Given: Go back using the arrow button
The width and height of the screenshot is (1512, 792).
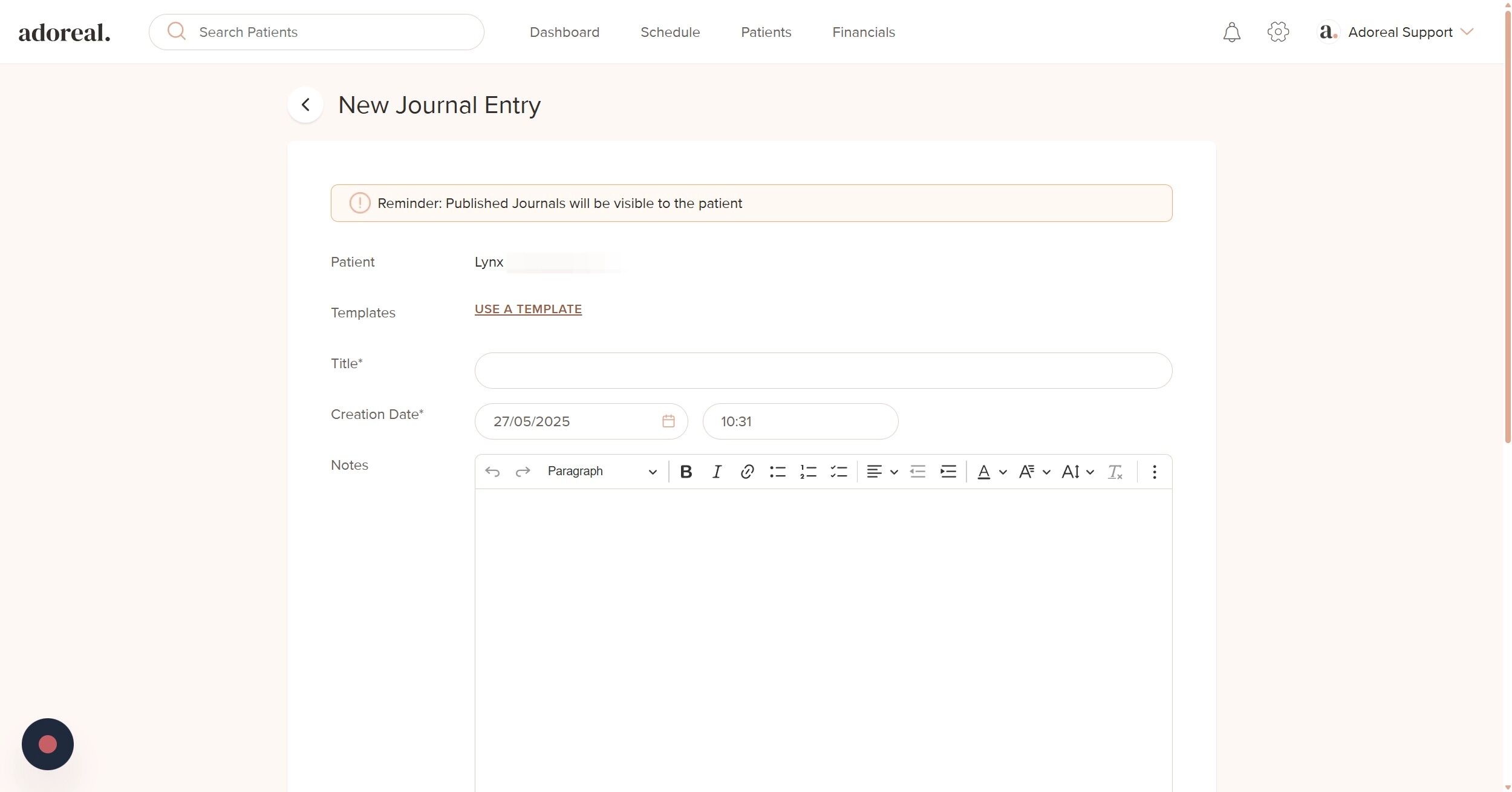Looking at the screenshot, I should tap(305, 105).
